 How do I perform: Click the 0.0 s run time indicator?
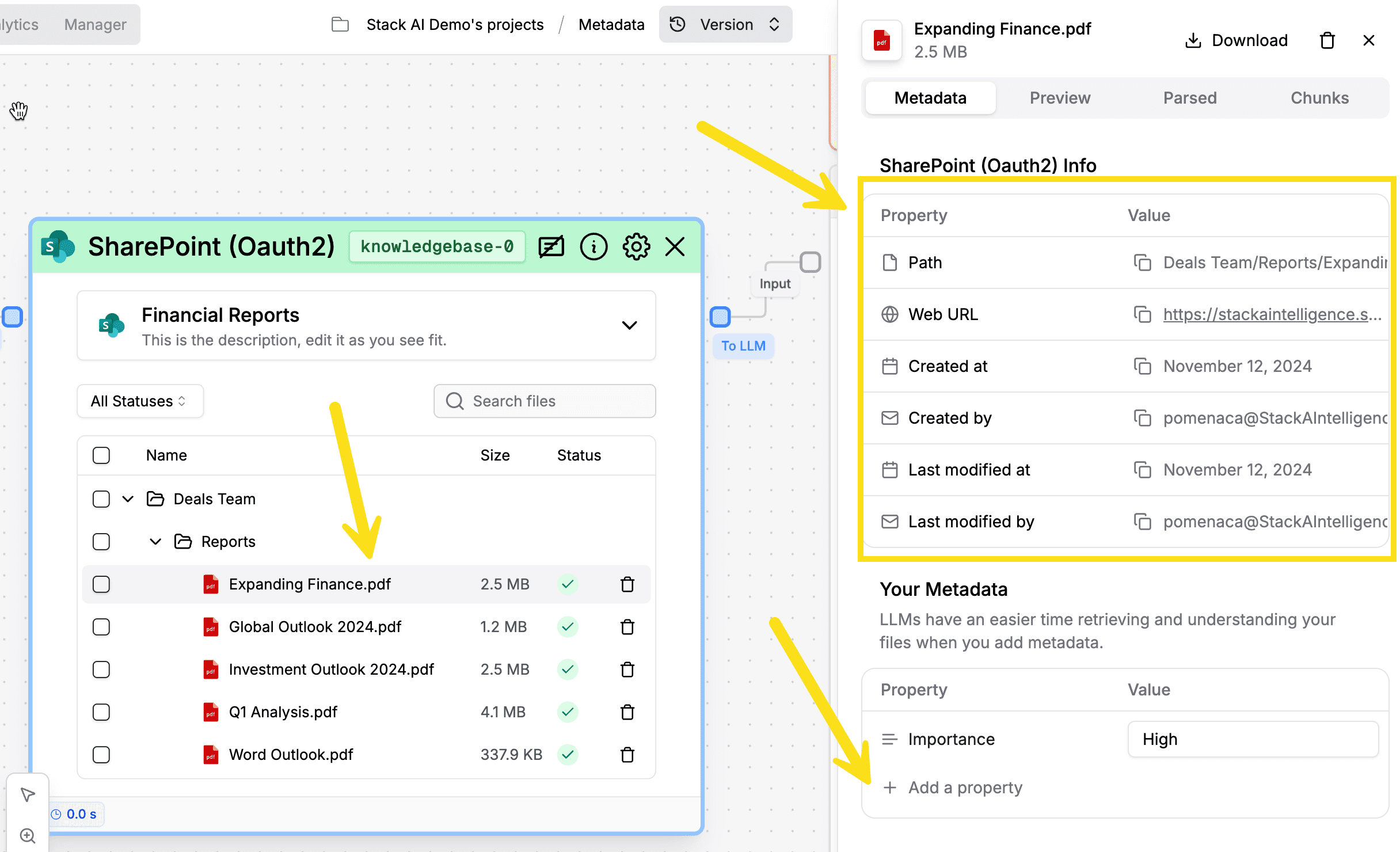(x=75, y=814)
